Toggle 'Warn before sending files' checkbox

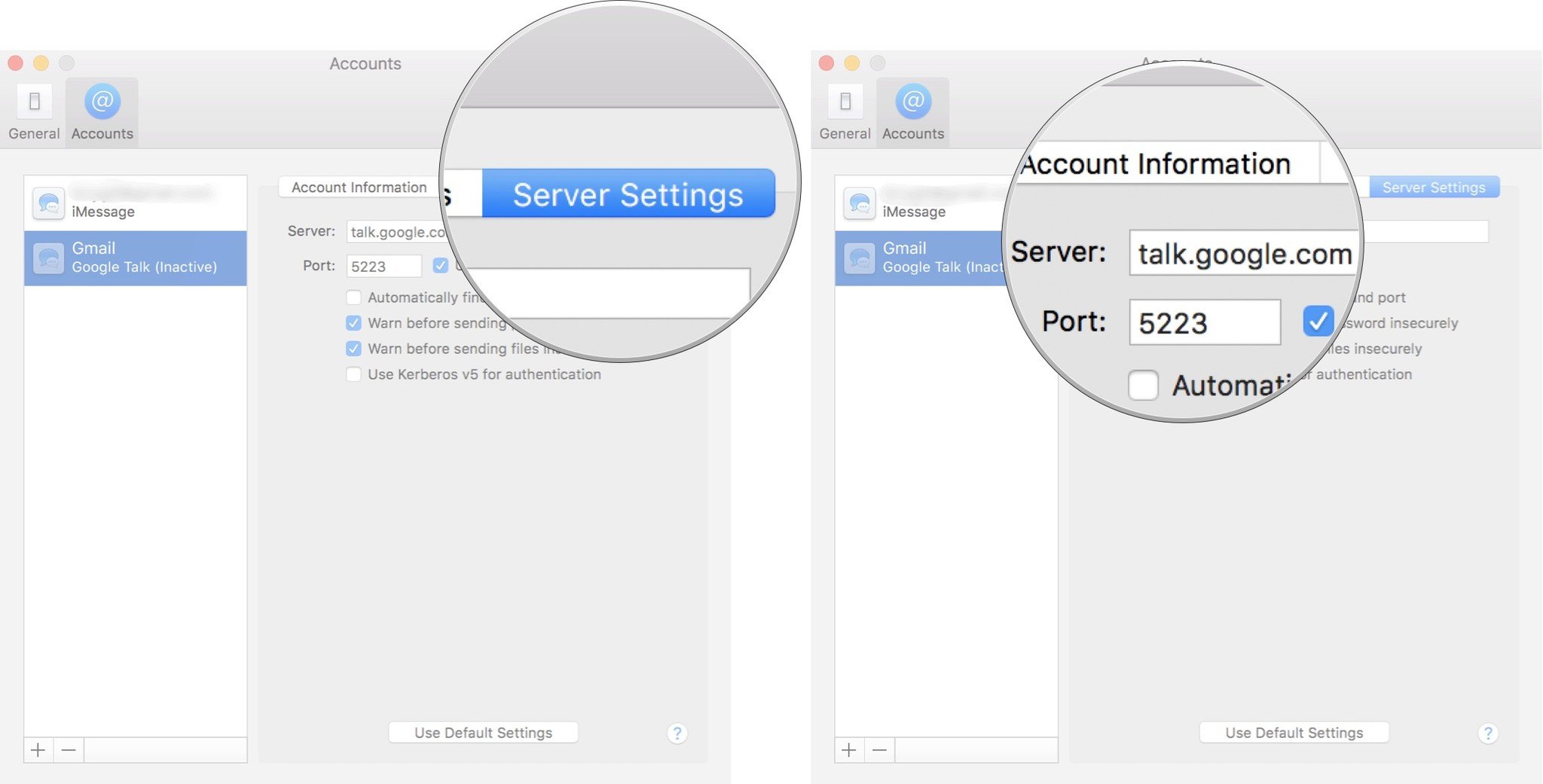click(353, 349)
